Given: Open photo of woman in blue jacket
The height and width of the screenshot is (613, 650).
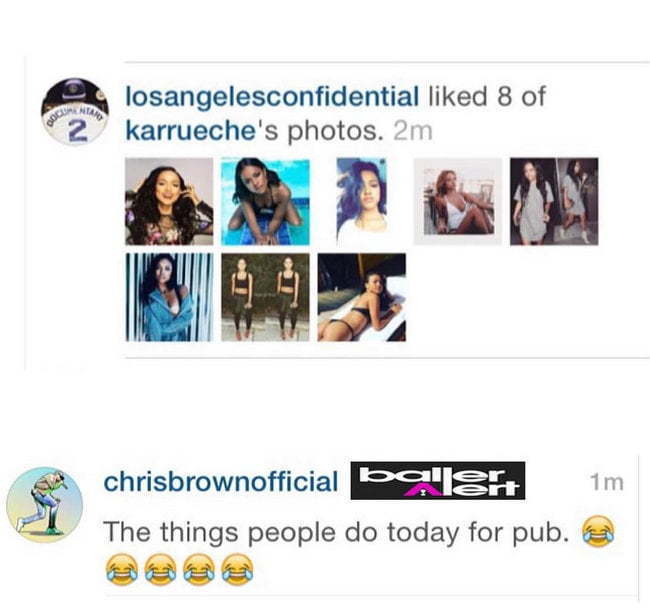Looking at the screenshot, I should coord(169,297).
